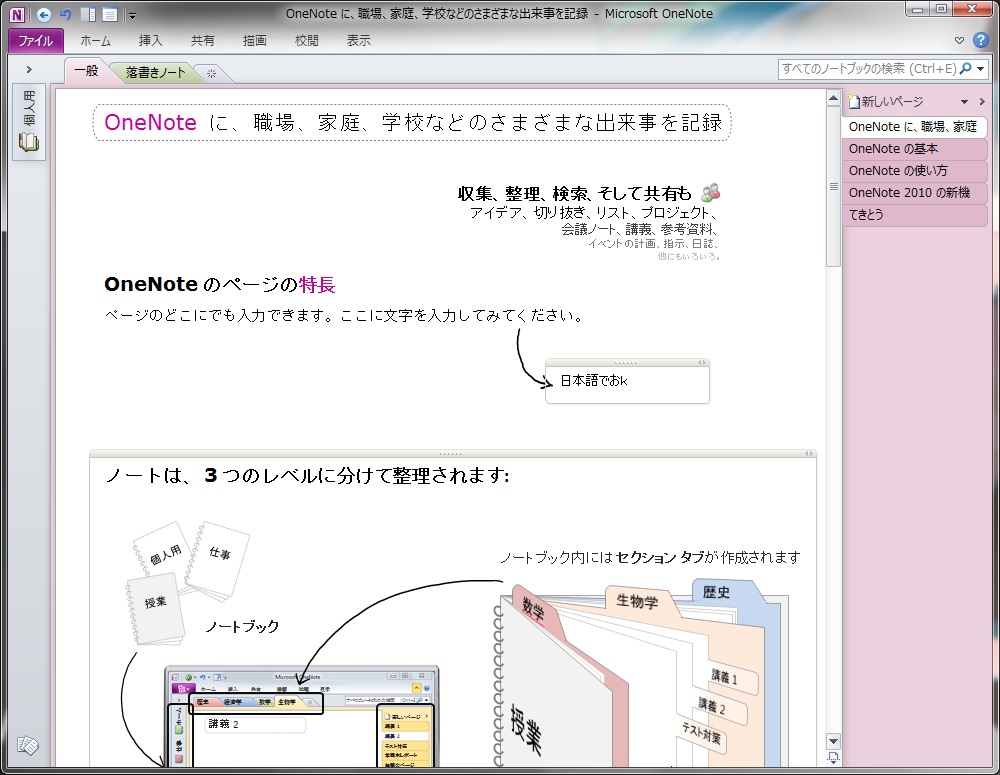Click the vertical scrollbar down arrow
Viewport: 1000px width, 775px height.
(x=833, y=741)
